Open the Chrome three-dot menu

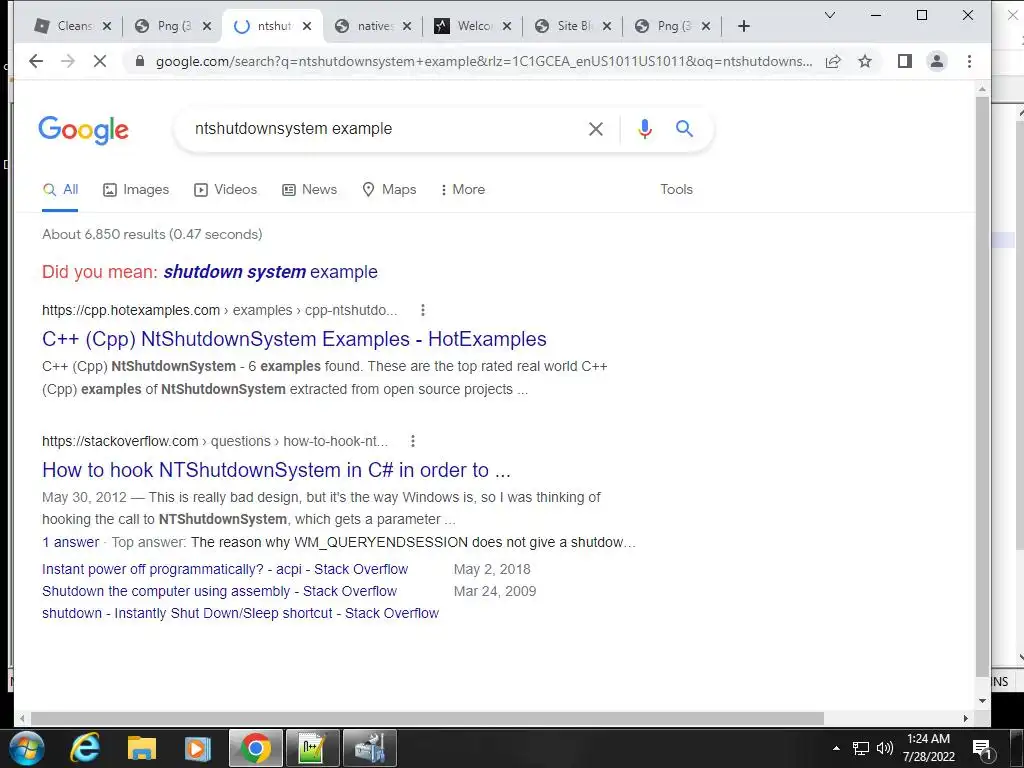pyautogui.click(x=969, y=61)
